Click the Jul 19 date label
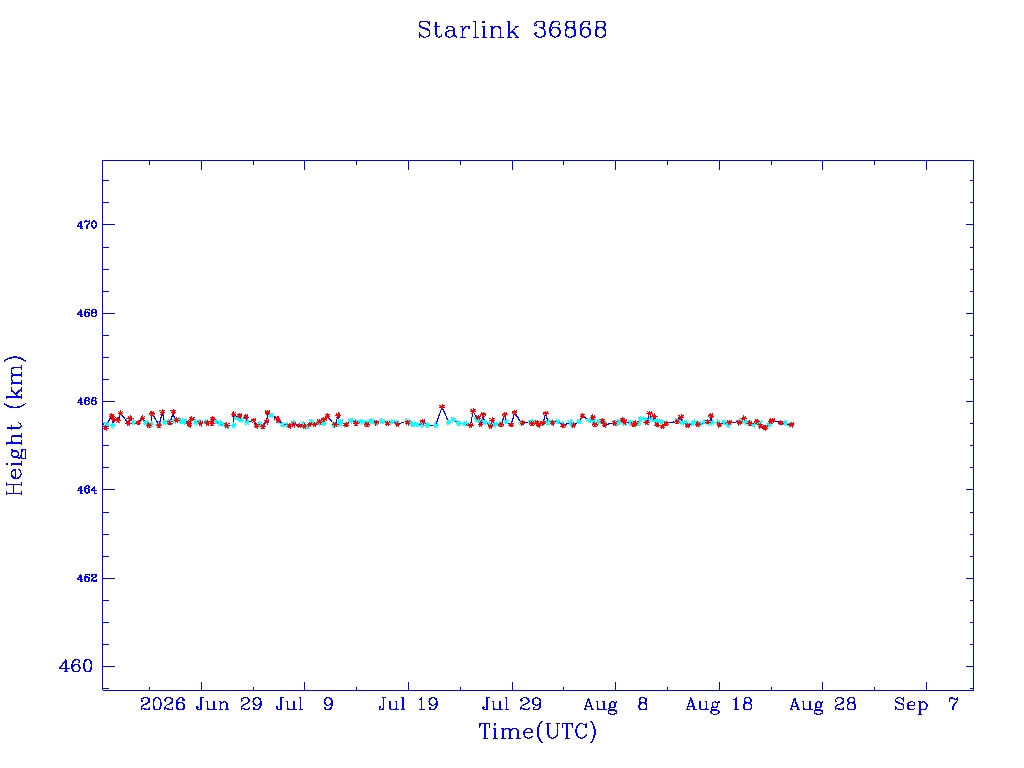1024x768 pixels. (408, 704)
